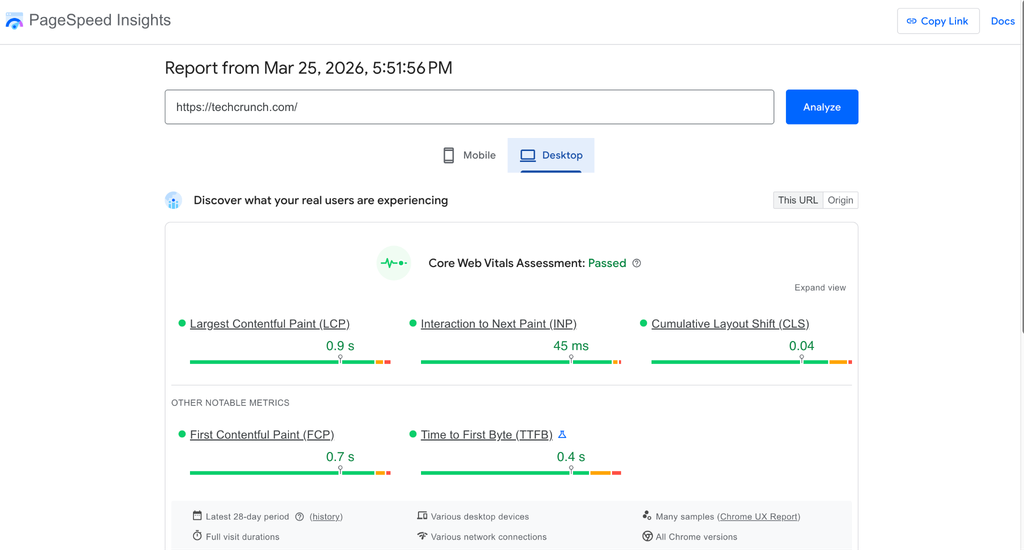Click the calendar icon beside Latest 28-day period
This screenshot has height=550, width=1024.
(x=197, y=516)
